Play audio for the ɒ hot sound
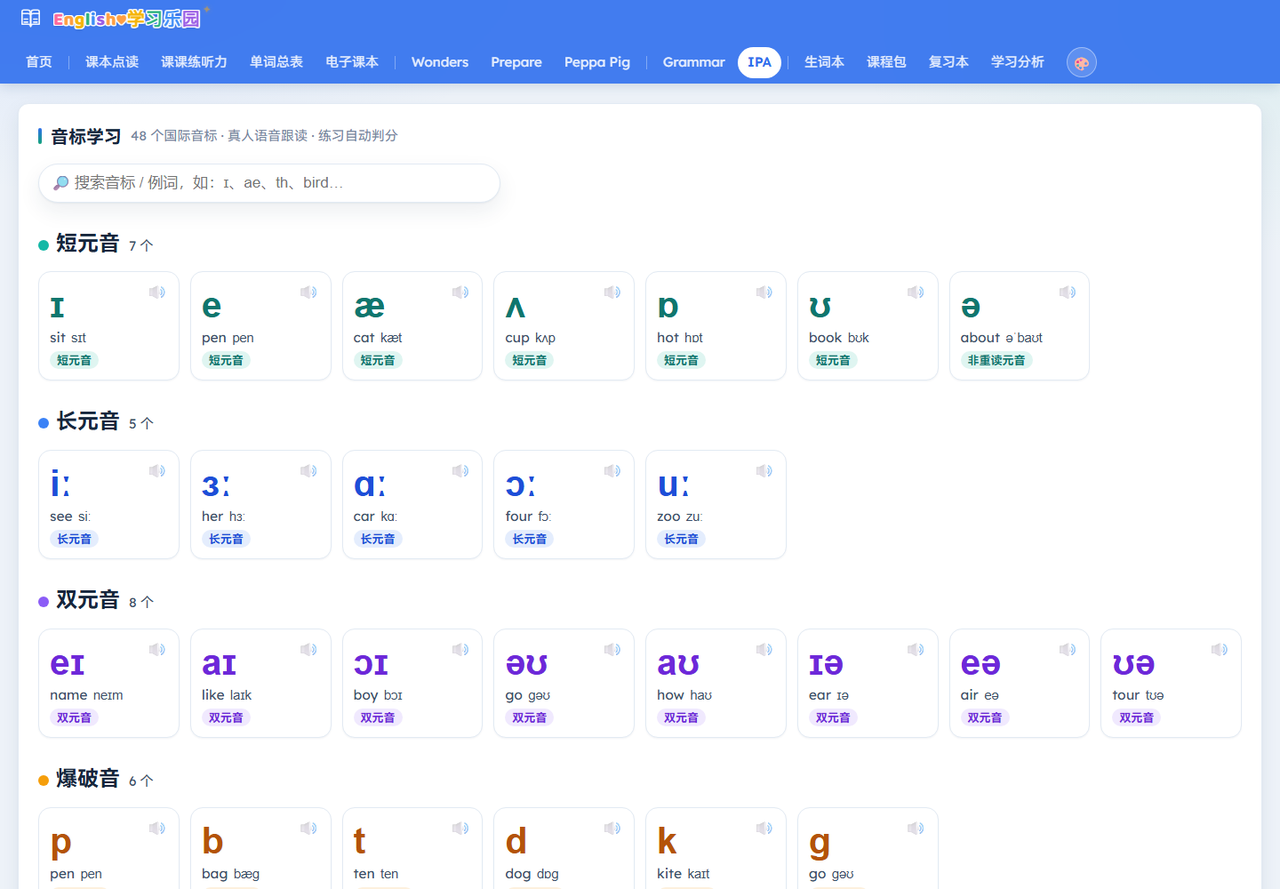This screenshot has height=889, width=1280. point(764,292)
